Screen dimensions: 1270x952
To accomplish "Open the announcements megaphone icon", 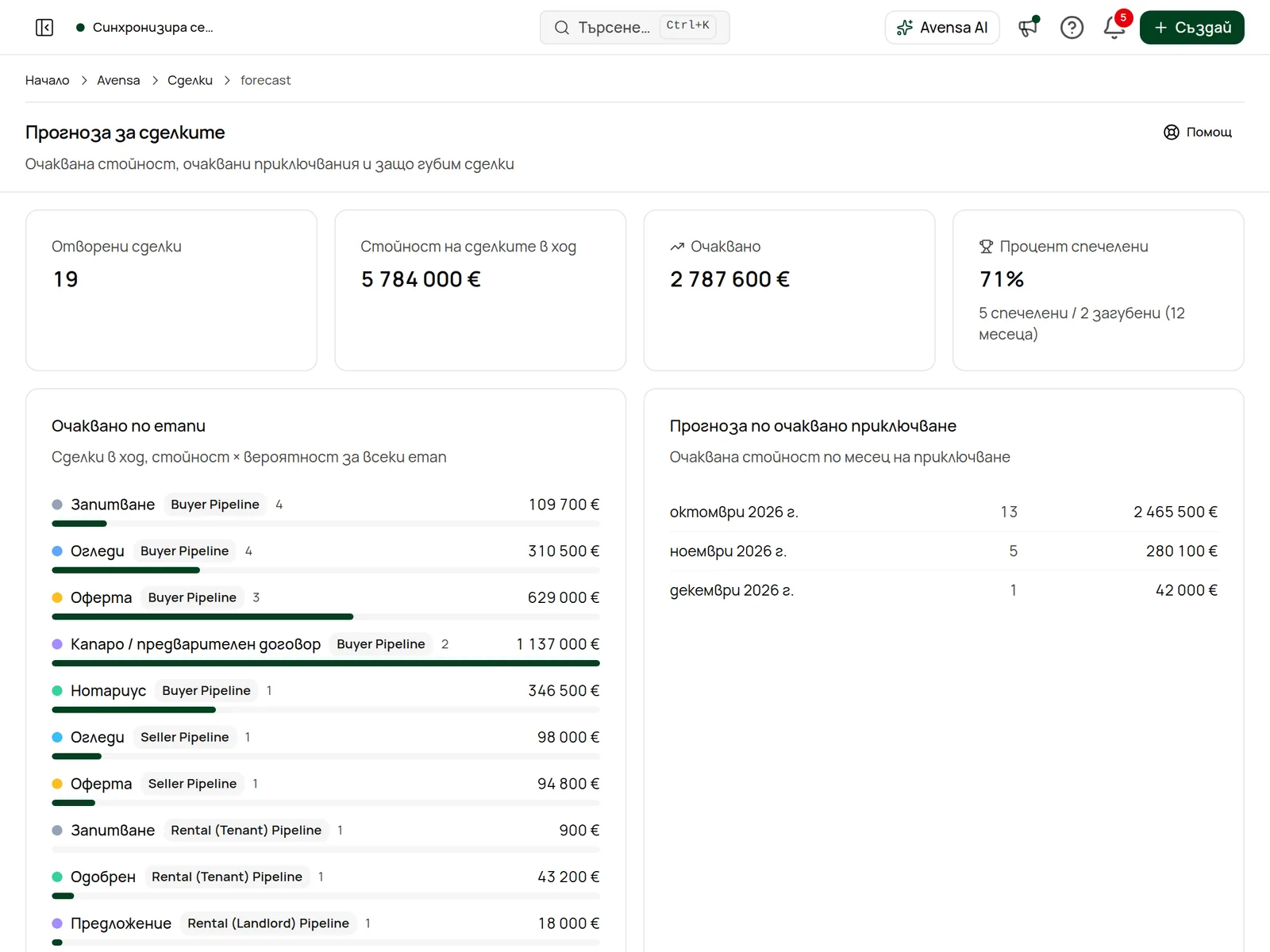I will pyautogui.click(x=1029, y=28).
